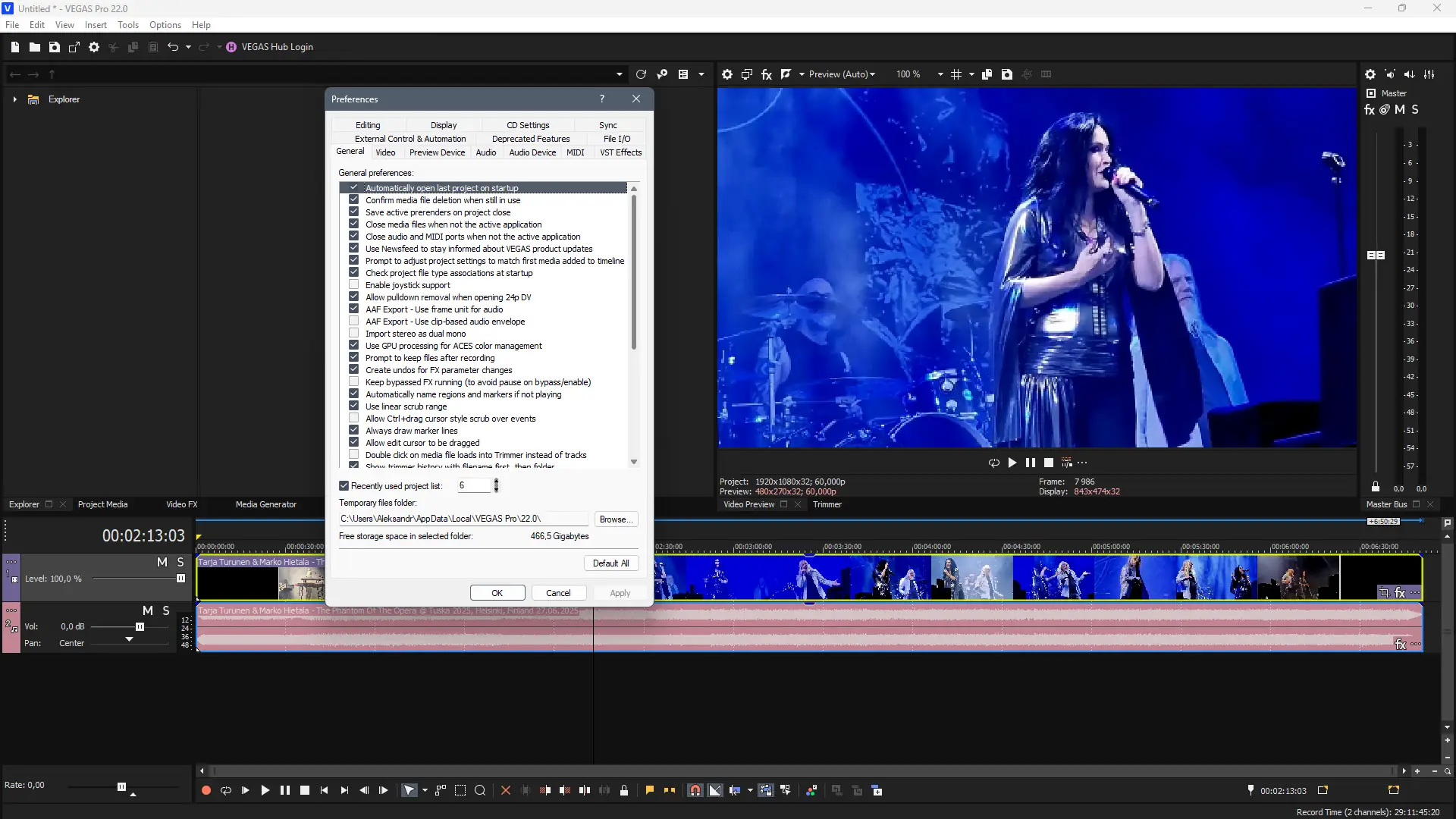Click the audio track Vol slider handle
The height and width of the screenshot is (819, 1456).
pyautogui.click(x=140, y=627)
